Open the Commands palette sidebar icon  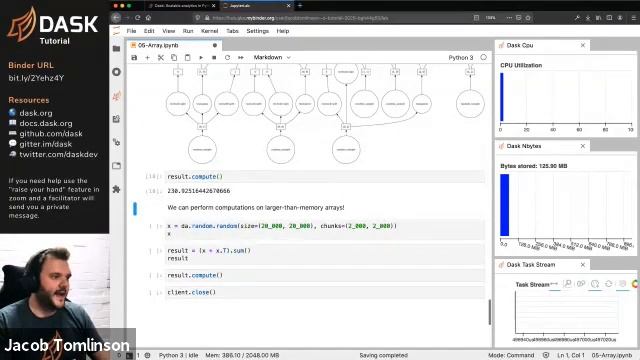coord(116,119)
